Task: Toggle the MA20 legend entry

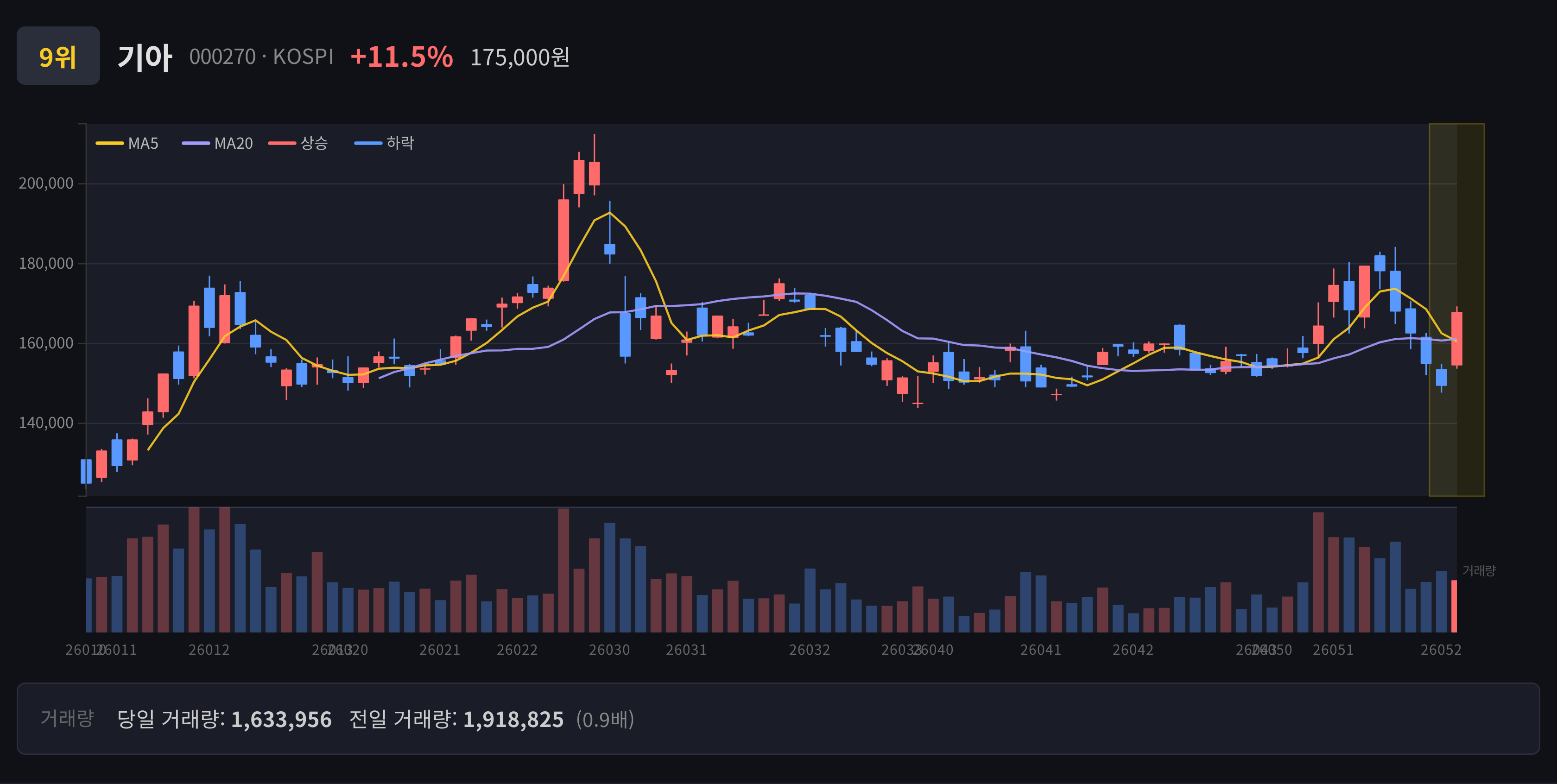Action: [x=218, y=143]
